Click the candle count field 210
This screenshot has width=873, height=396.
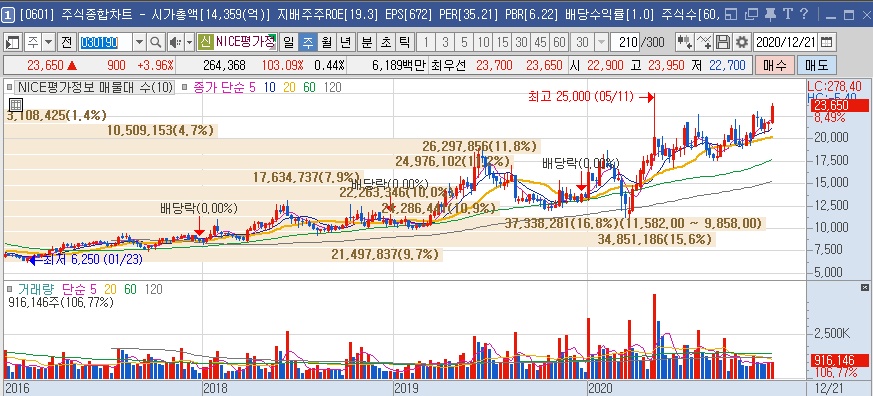pos(625,42)
